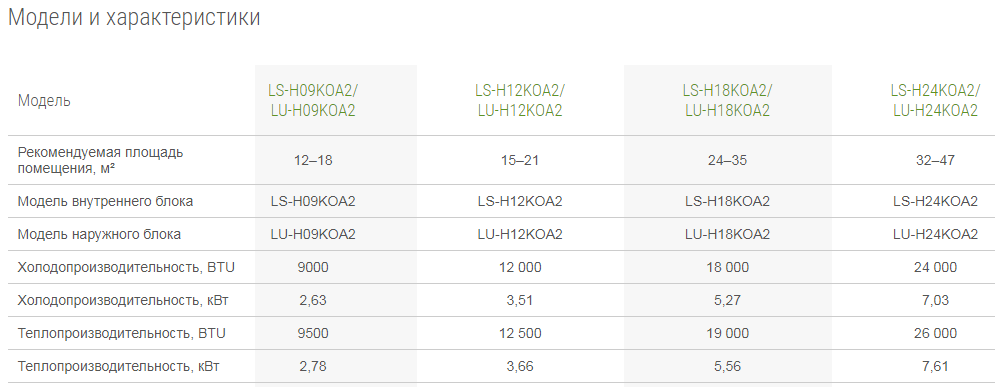Open the LS-H24KOA2/LU-H24KOA2 model link
The height and width of the screenshot is (387, 1002).
click(x=935, y=100)
